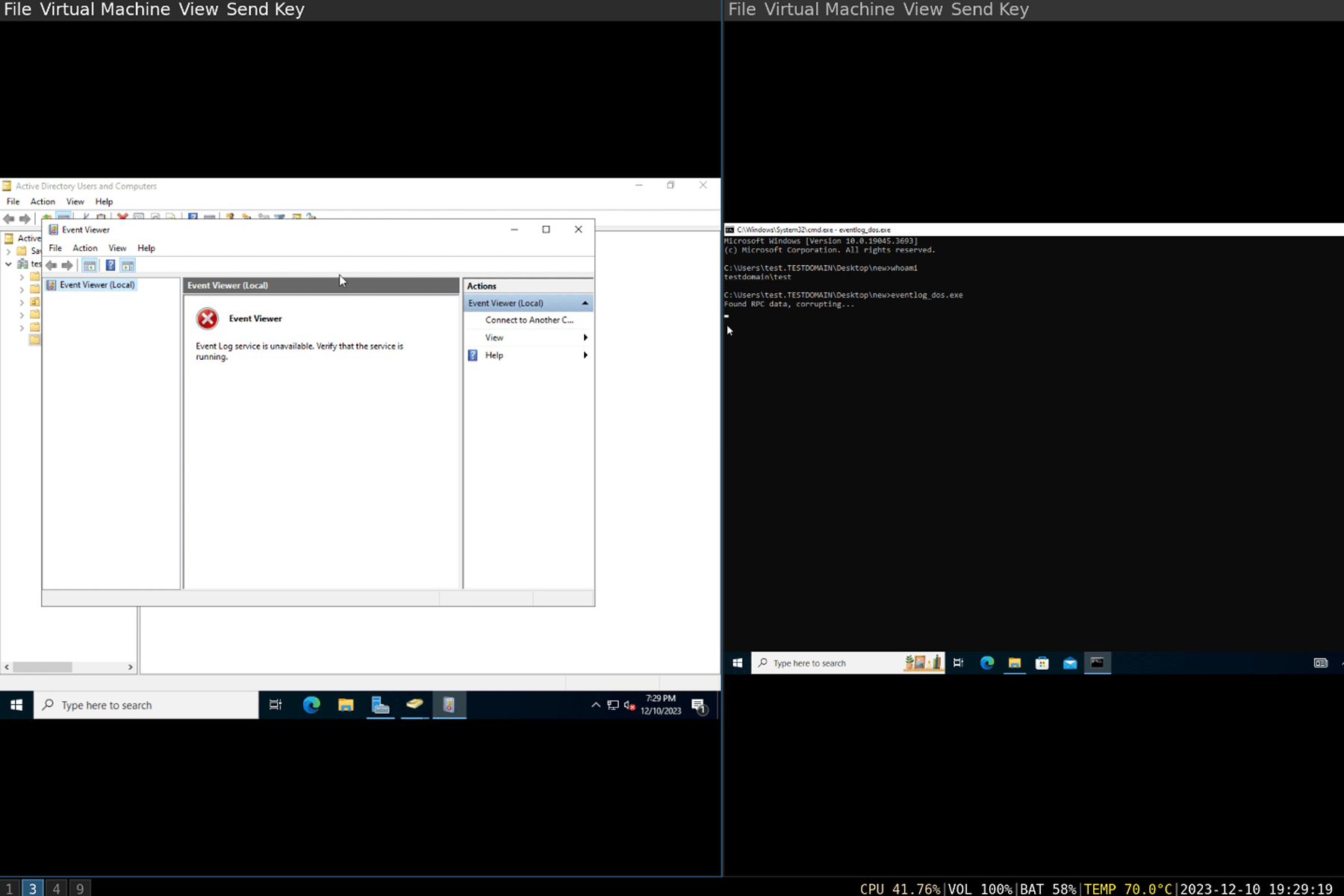Click Connect to Another C... action
Image resolution: width=1344 pixels, height=896 pixels.
pos(529,320)
